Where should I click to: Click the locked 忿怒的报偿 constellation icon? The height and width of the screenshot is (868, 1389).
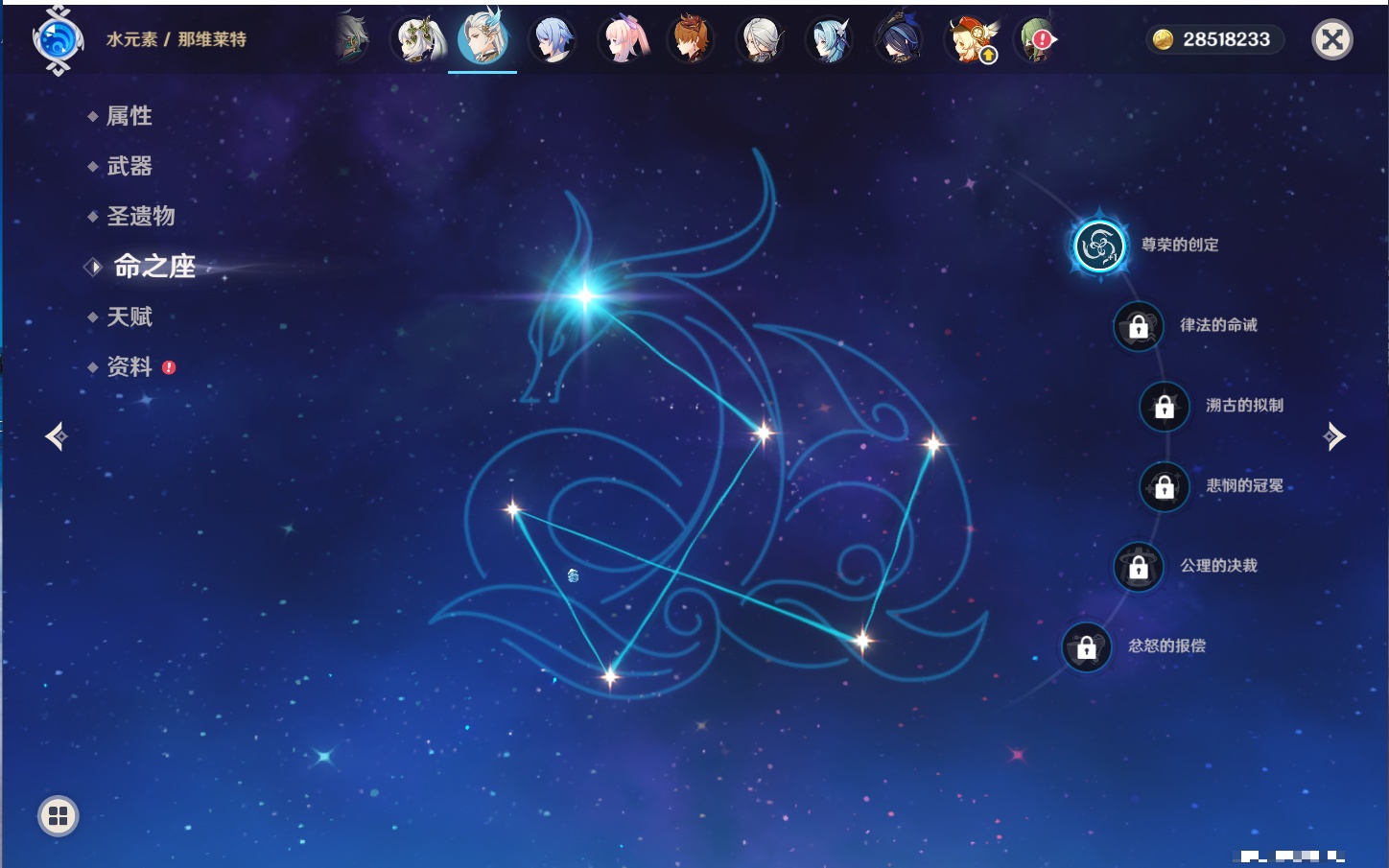point(1087,647)
